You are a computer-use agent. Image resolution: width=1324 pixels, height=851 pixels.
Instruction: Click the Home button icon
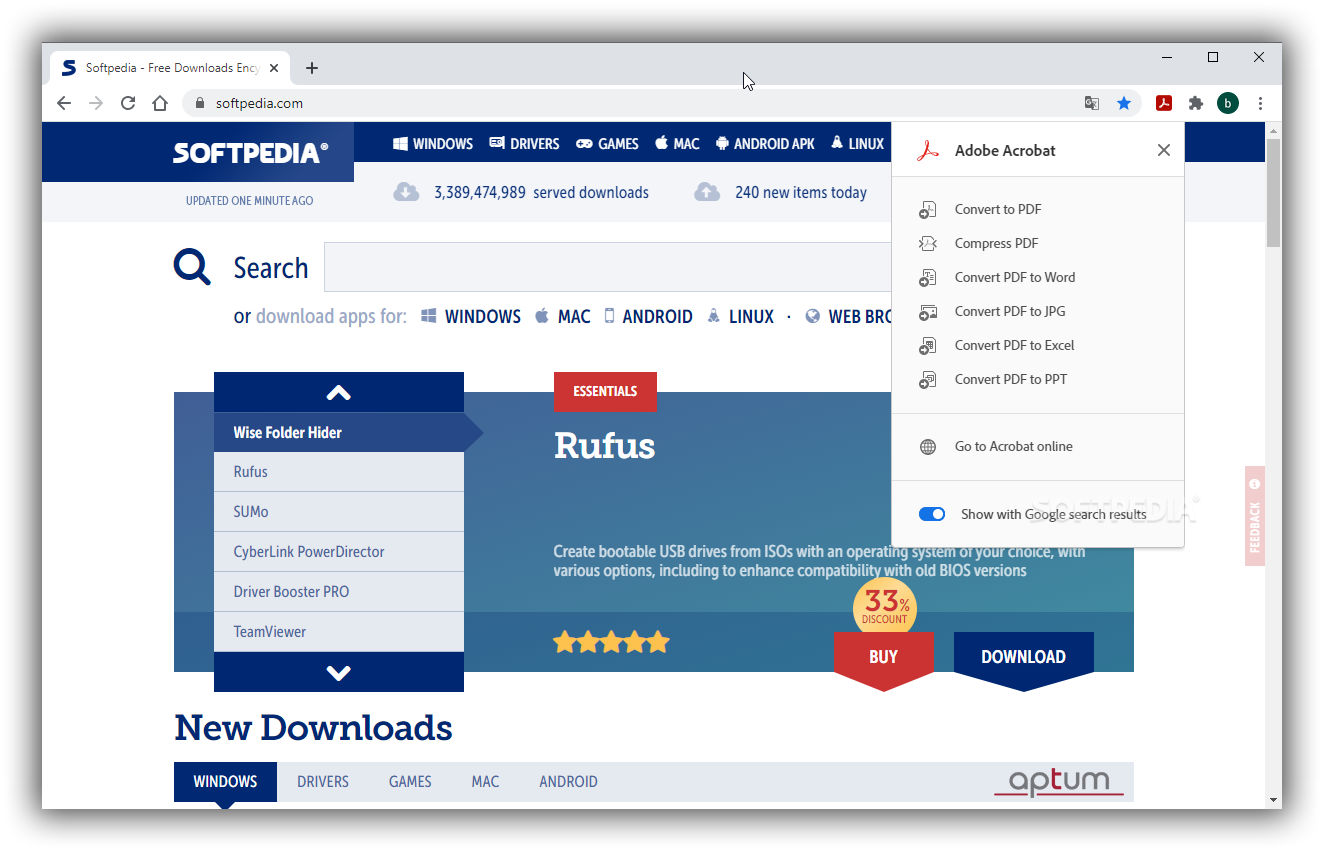point(160,103)
